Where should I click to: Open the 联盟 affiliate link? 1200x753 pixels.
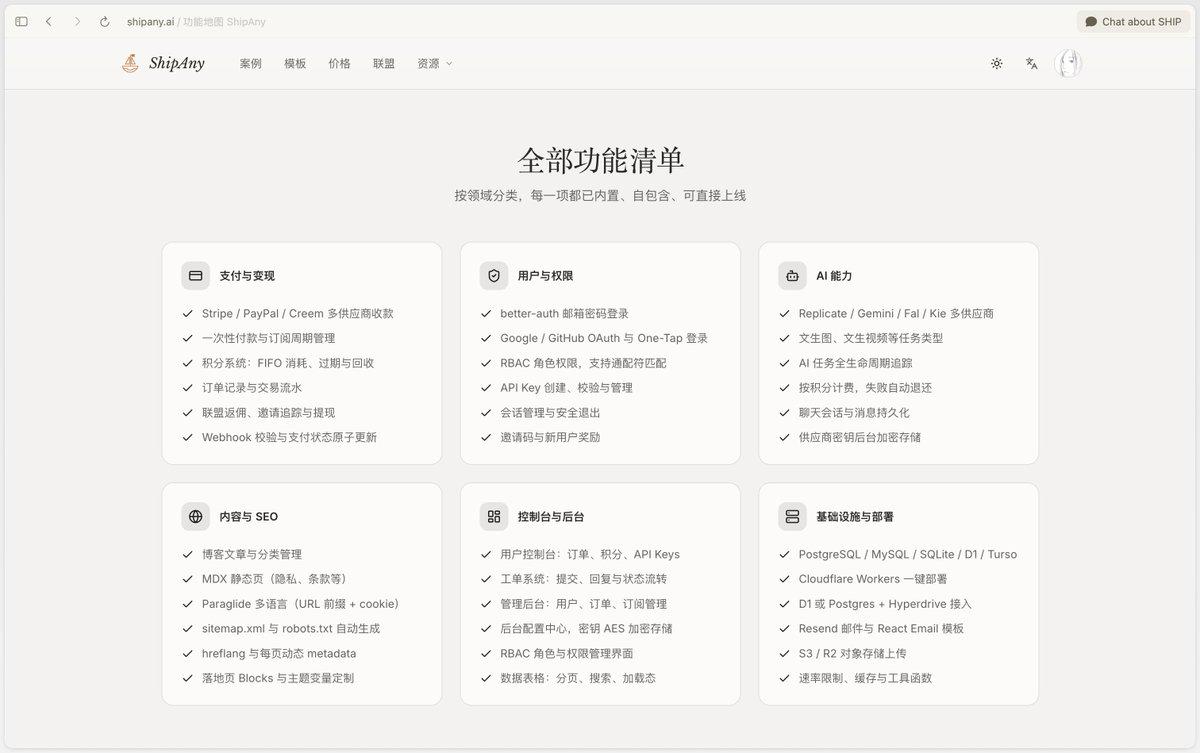pyautogui.click(x=384, y=63)
